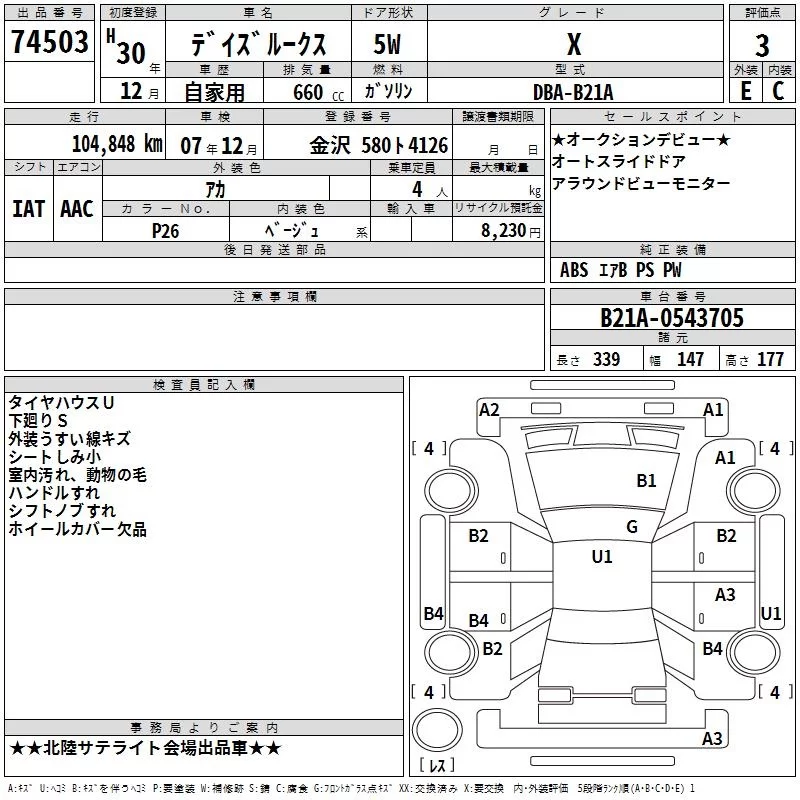
Task: Select the door shape value 5W
Action: 387,44
